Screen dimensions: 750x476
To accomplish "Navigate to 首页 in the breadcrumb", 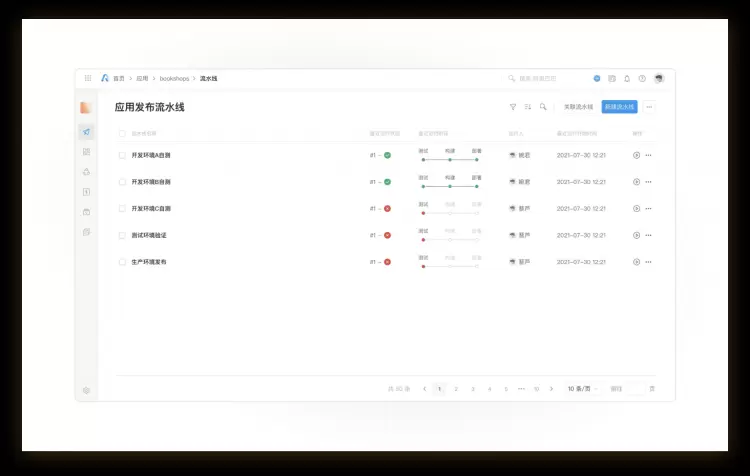I will point(119,78).
